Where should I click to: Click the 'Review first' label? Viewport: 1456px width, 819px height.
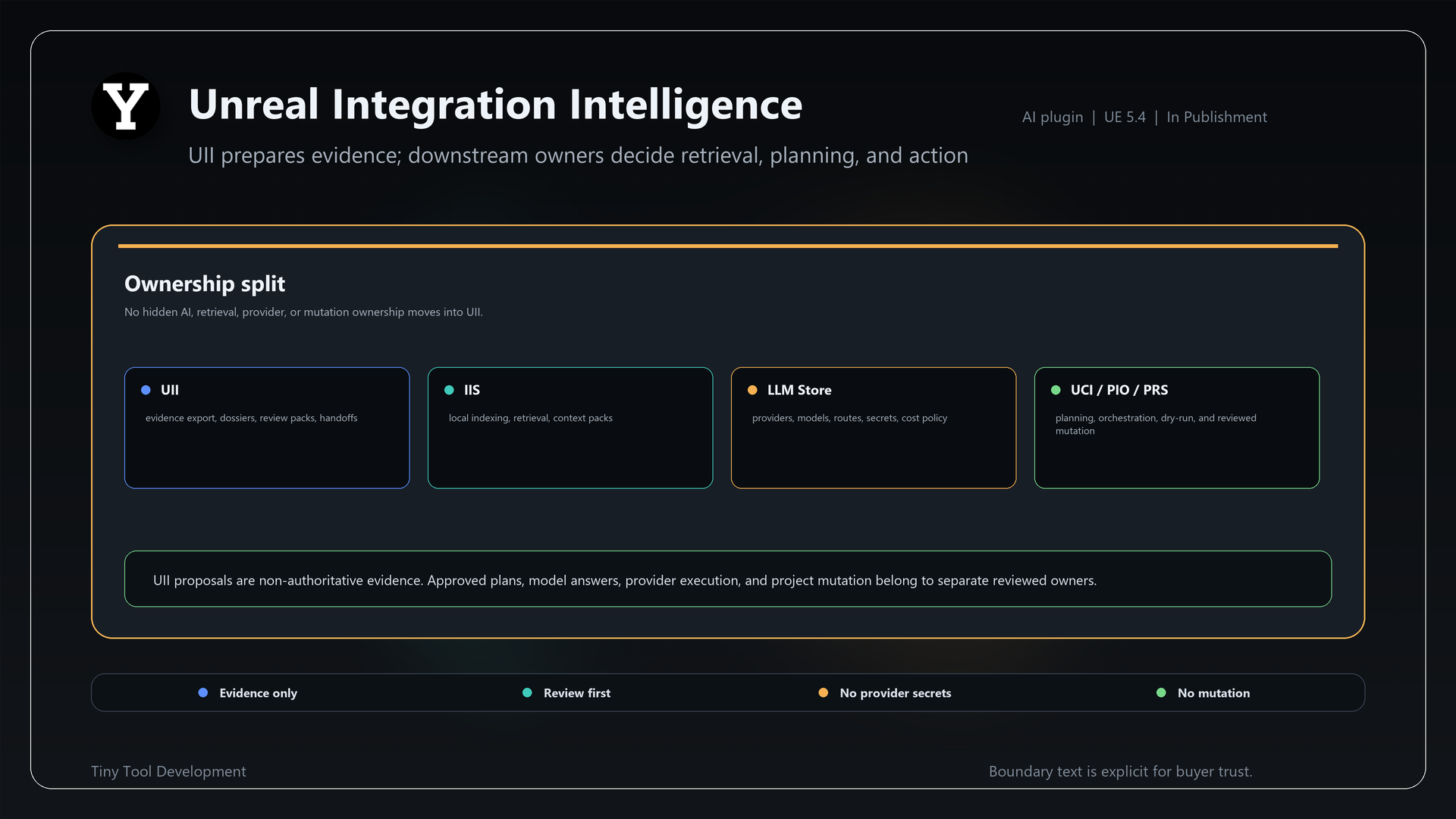click(x=577, y=693)
